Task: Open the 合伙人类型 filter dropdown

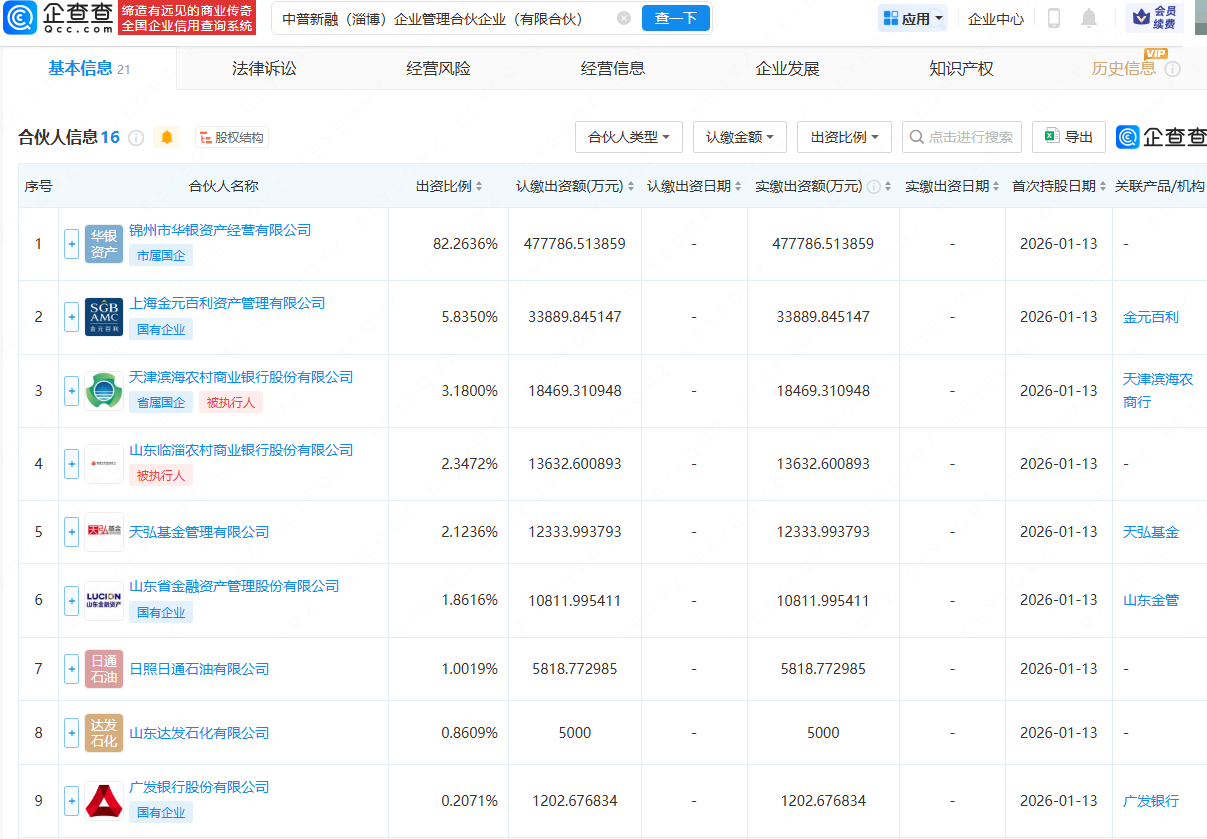Action: point(629,137)
